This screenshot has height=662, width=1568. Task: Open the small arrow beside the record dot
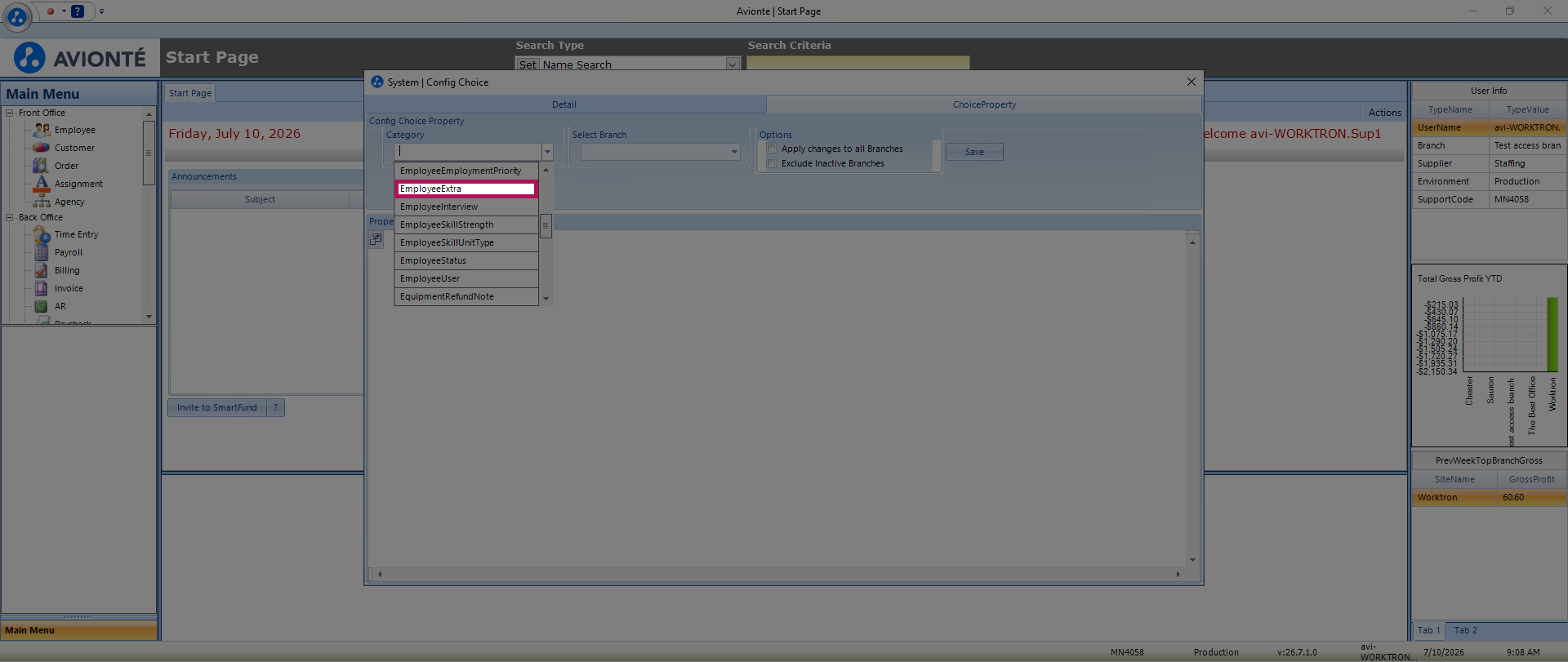click(64, 11)
